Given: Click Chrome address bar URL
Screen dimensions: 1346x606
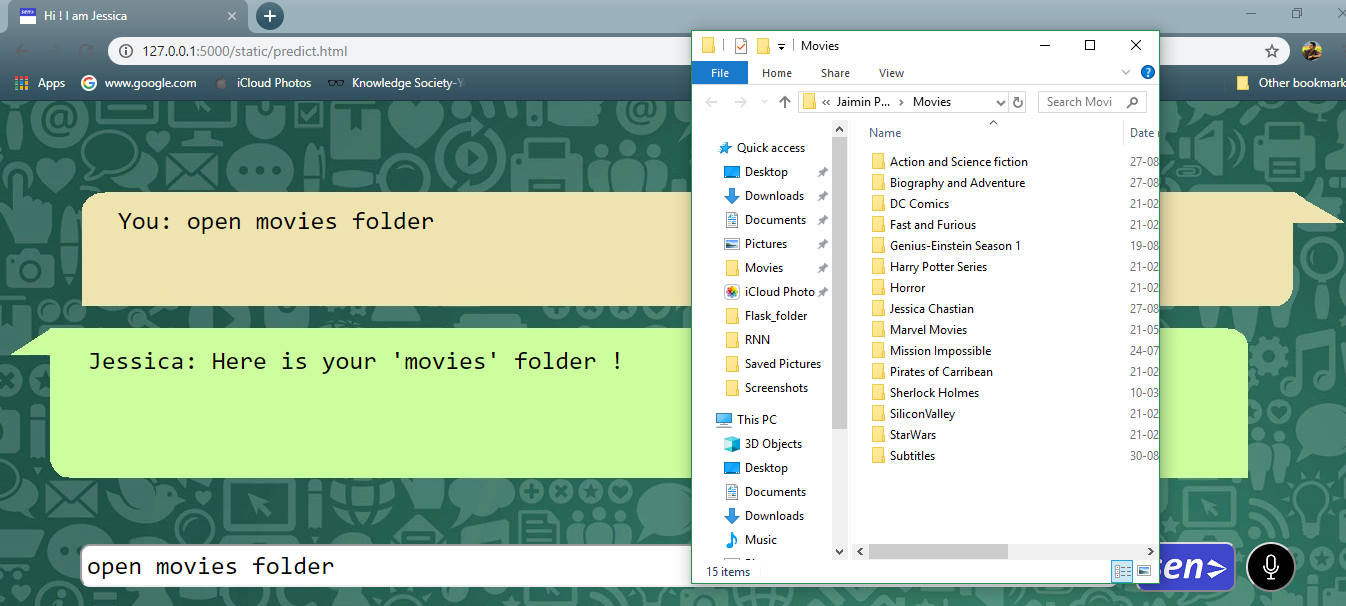Looking at the screenshot, I should tap(245, 51).
